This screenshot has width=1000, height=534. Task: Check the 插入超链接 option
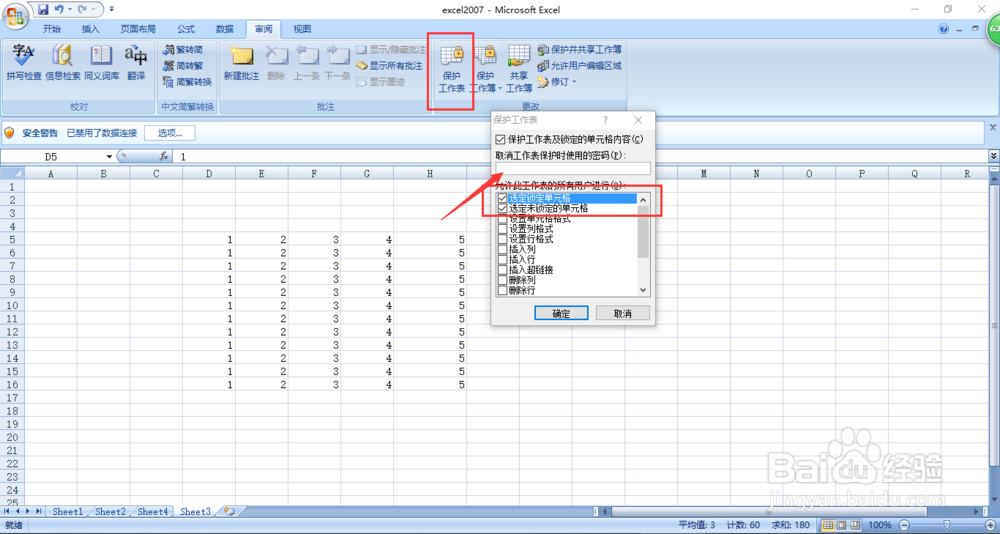pos(503,270)
